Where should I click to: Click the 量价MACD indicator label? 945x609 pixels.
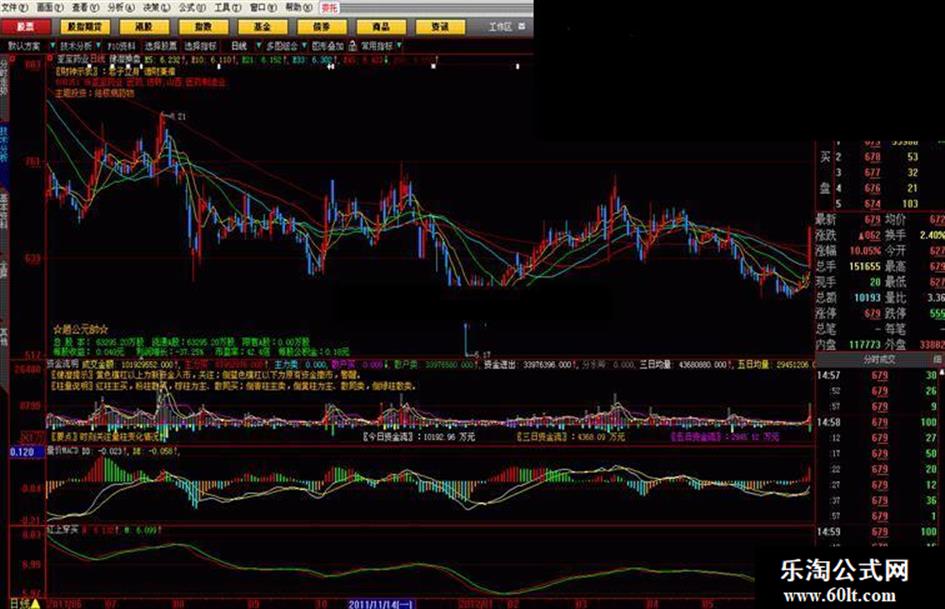click(63, 450)
